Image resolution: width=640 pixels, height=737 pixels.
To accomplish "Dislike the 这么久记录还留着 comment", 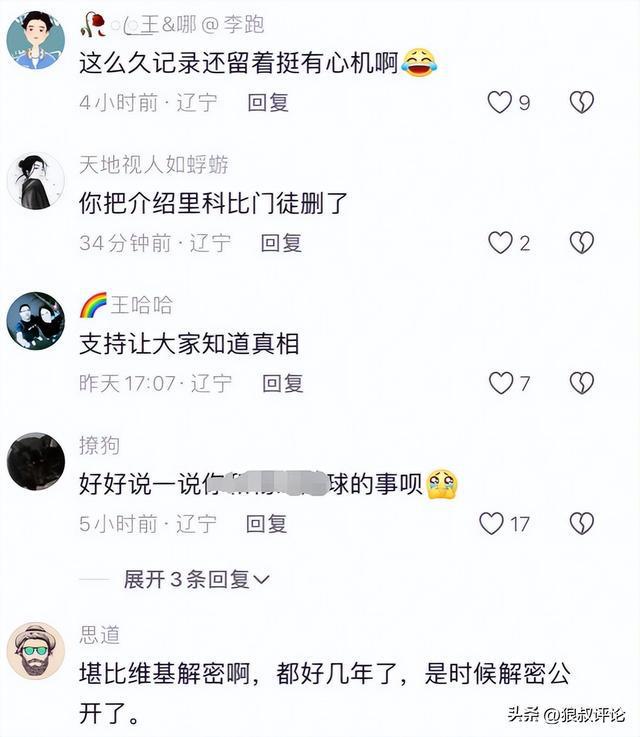I will [582, 102].
